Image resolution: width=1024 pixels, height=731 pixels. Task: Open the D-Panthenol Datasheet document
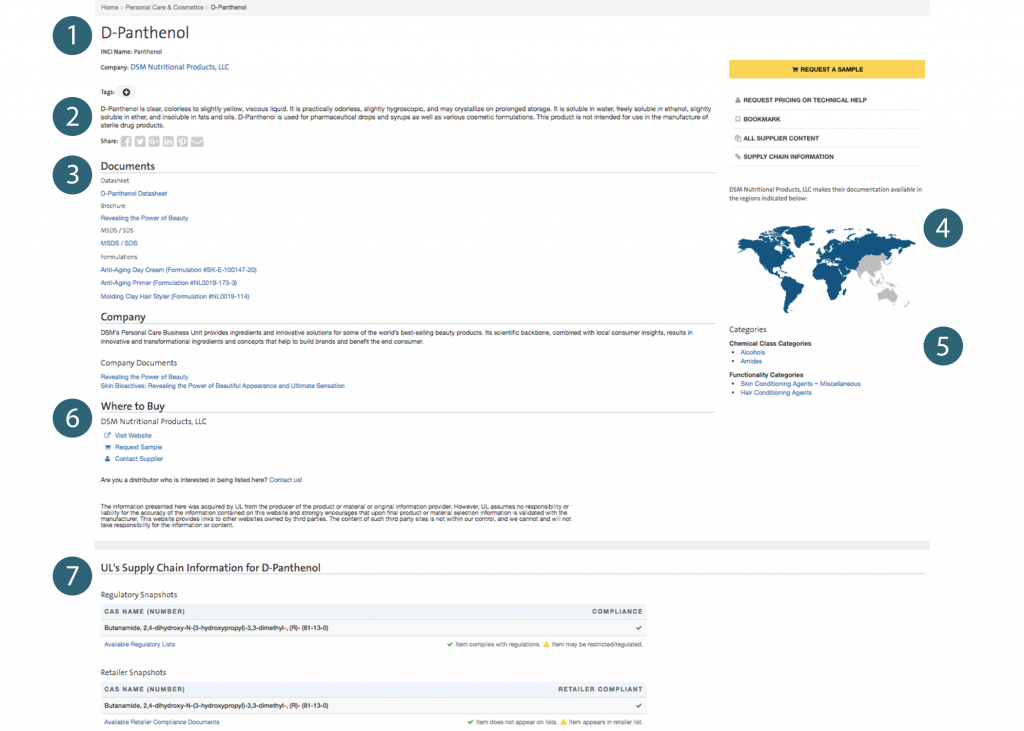134,193
